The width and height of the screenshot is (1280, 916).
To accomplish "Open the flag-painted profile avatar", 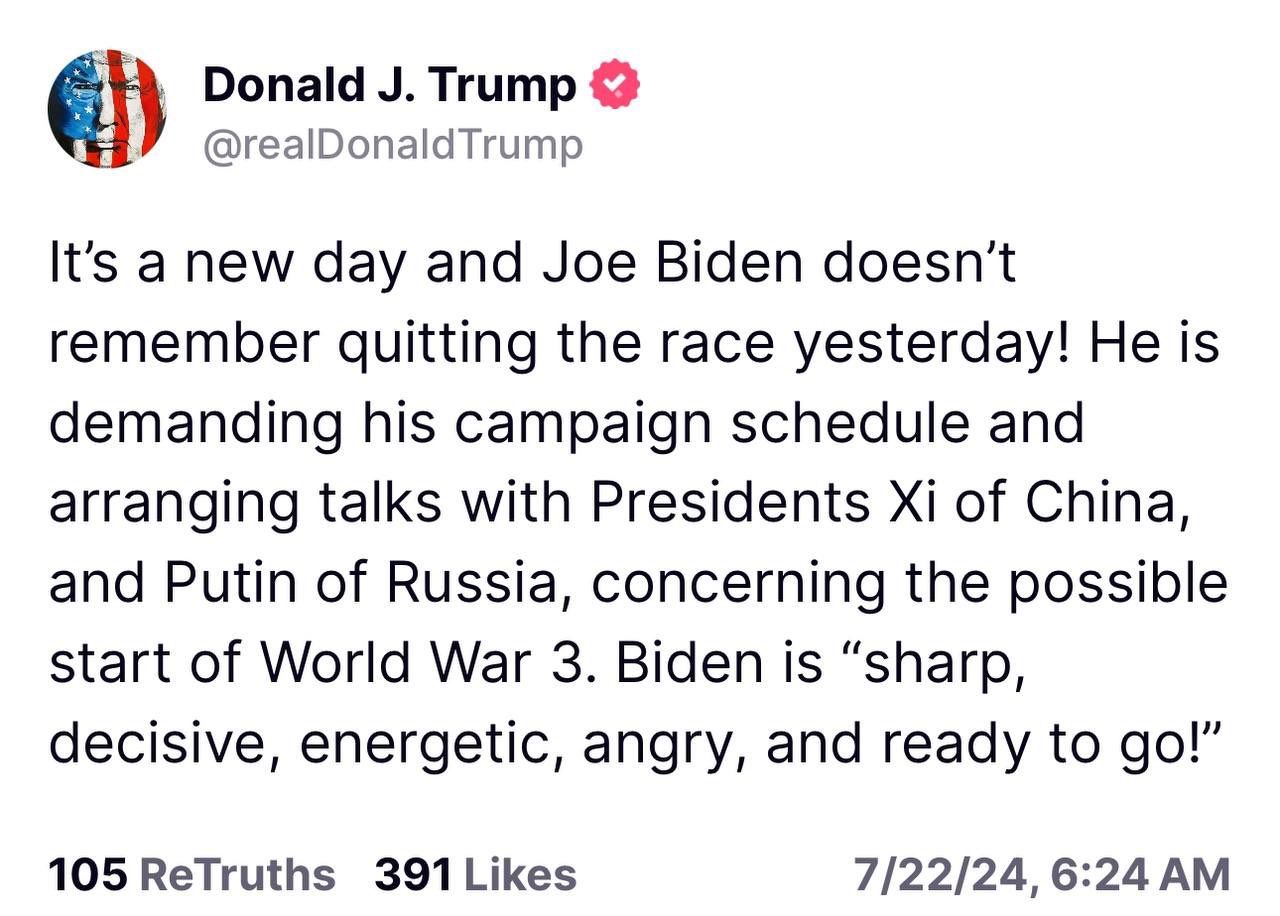I will (107, 108).
